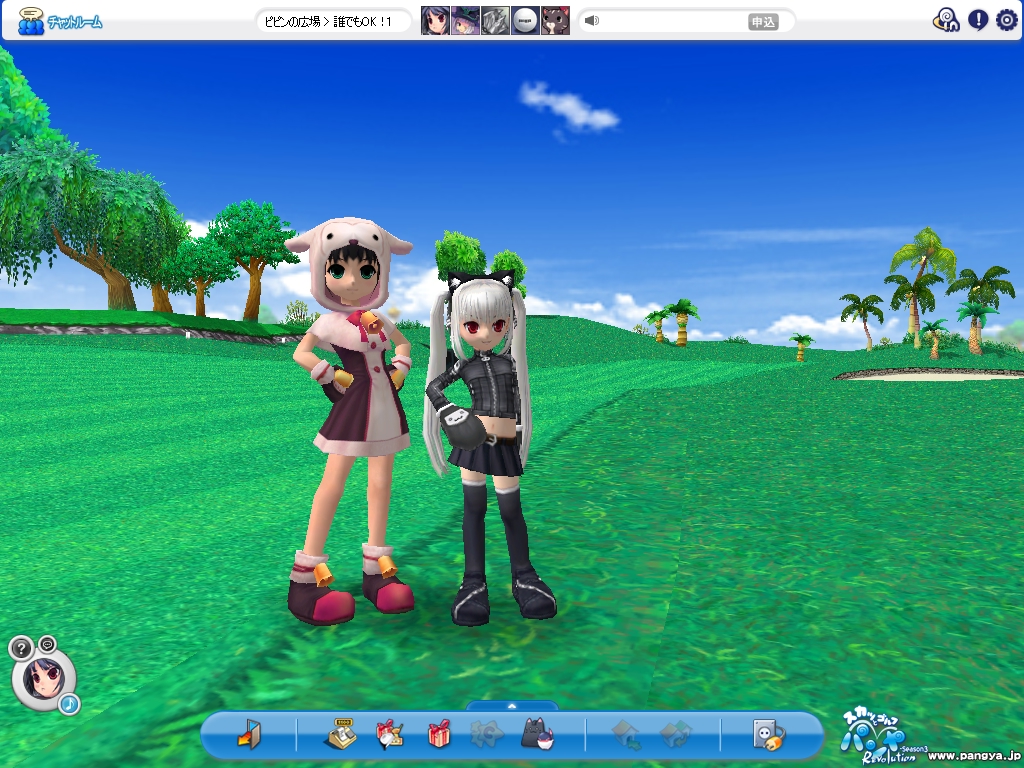Select the white ball player avatar
Screen dimensions: 1024x768
click(525, 21)
